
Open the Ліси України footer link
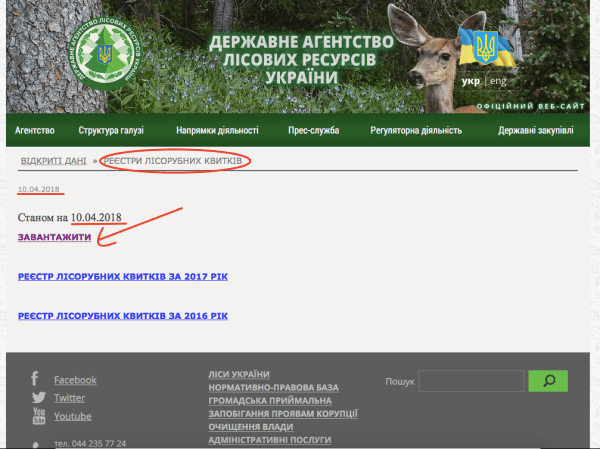pos(240,374)
